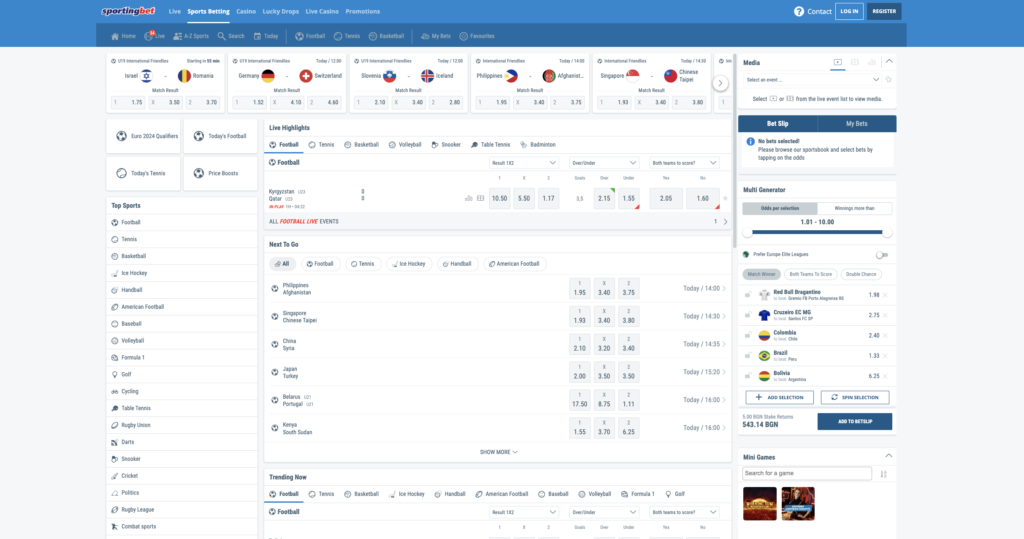Click the Register button
Screen dimensions: 1024x539
tap(884, 11)
